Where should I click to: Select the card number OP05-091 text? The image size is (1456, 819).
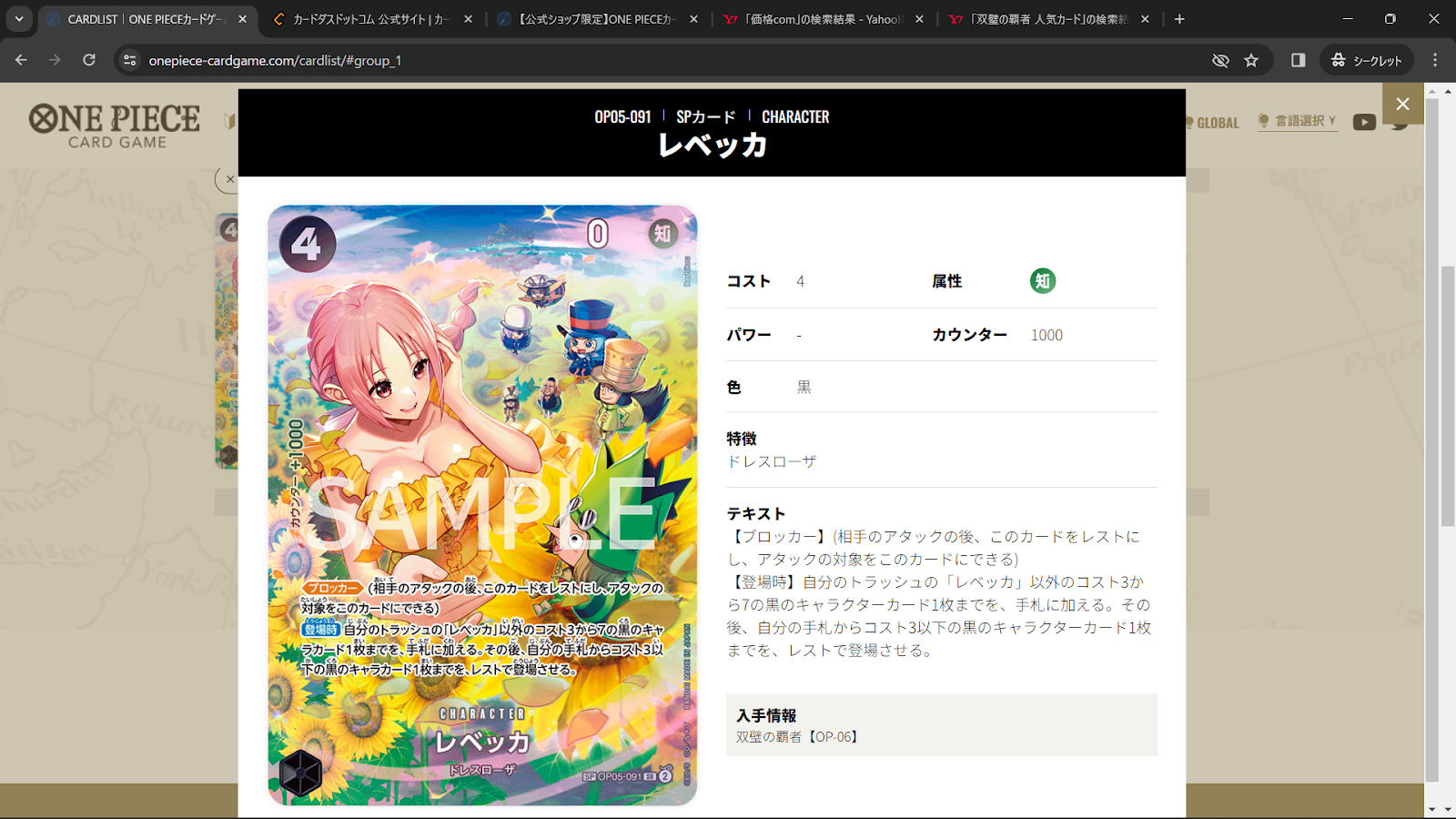pos(622,116)
